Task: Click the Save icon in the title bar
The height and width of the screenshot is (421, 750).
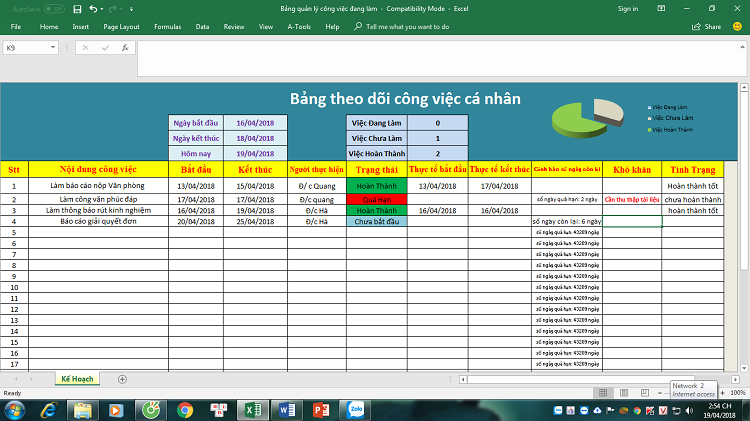Action: (77, 9)
